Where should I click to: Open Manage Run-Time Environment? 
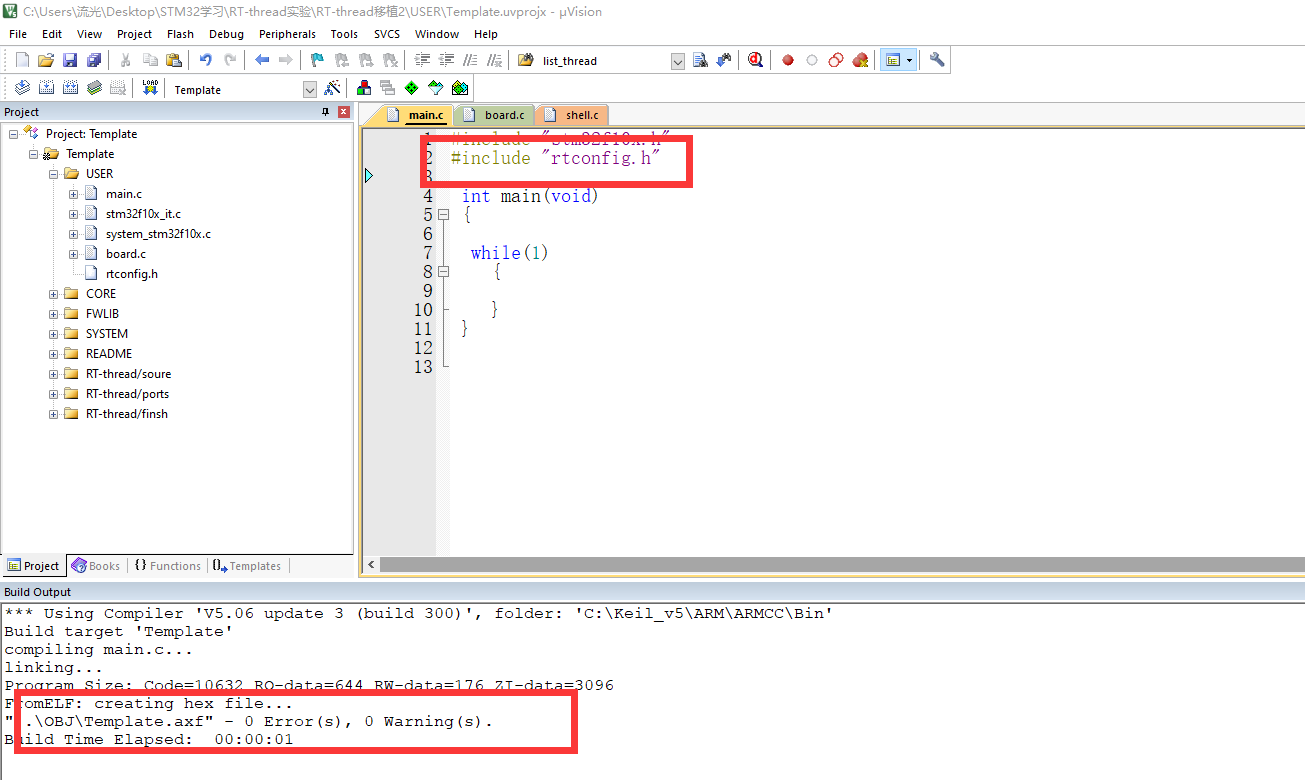tap(411, 88)
